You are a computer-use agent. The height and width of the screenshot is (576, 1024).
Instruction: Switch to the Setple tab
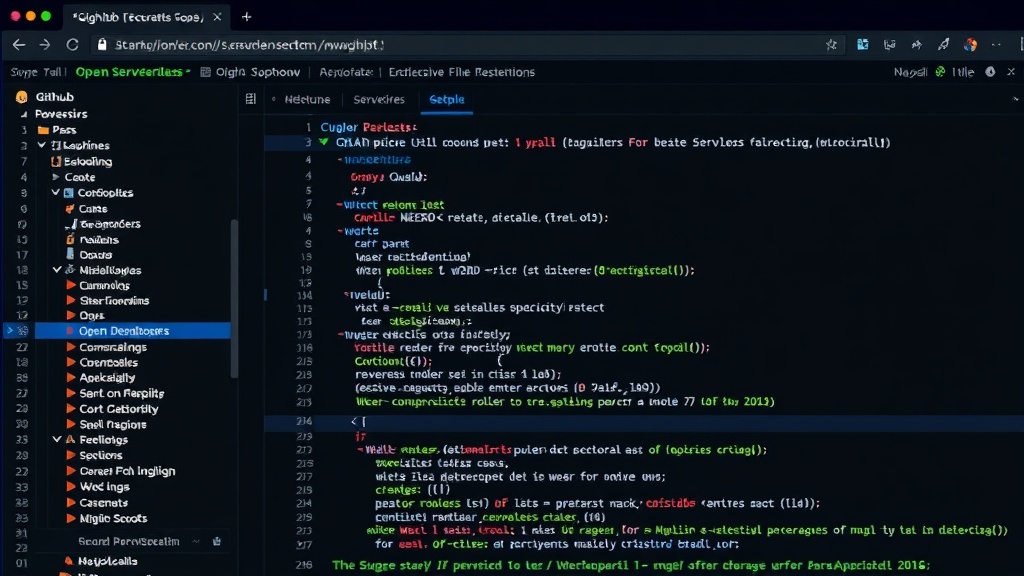[447, 99]
